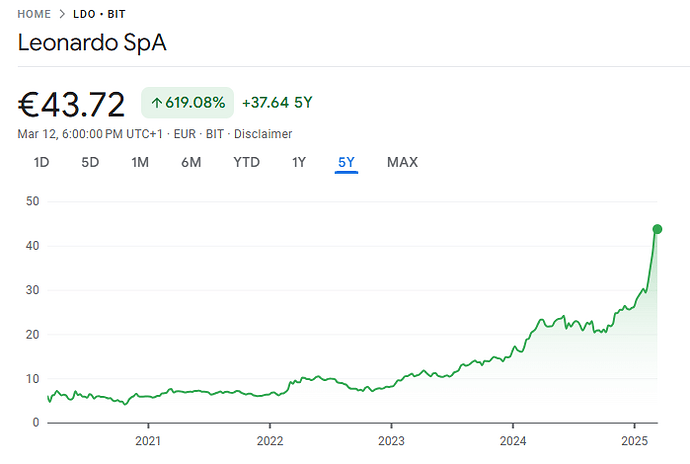690x464 pixels.
Task: Show the MAX chart range
Action: 402,162
